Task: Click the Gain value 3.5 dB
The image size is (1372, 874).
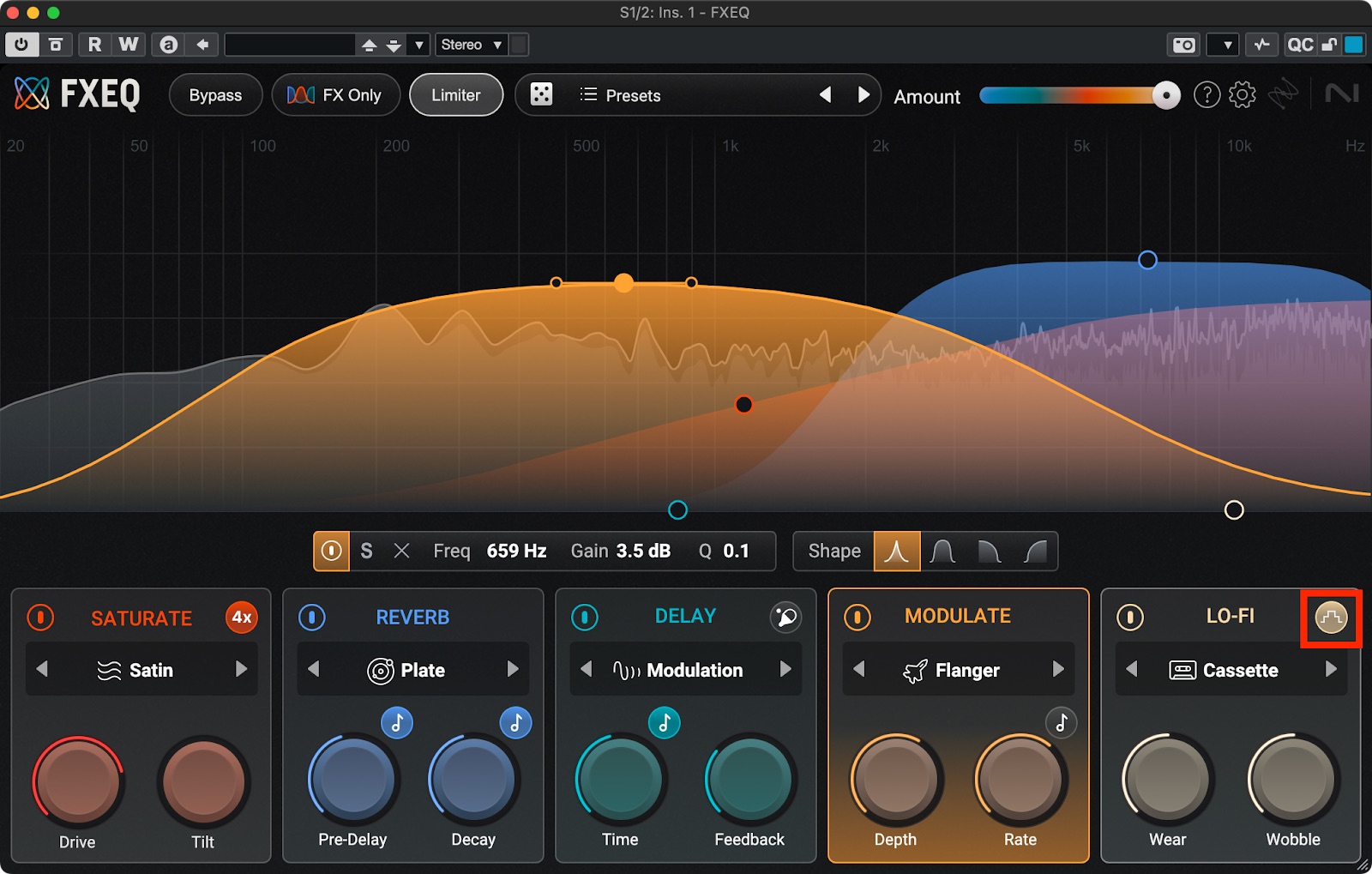Action: (x=643, y=551)
